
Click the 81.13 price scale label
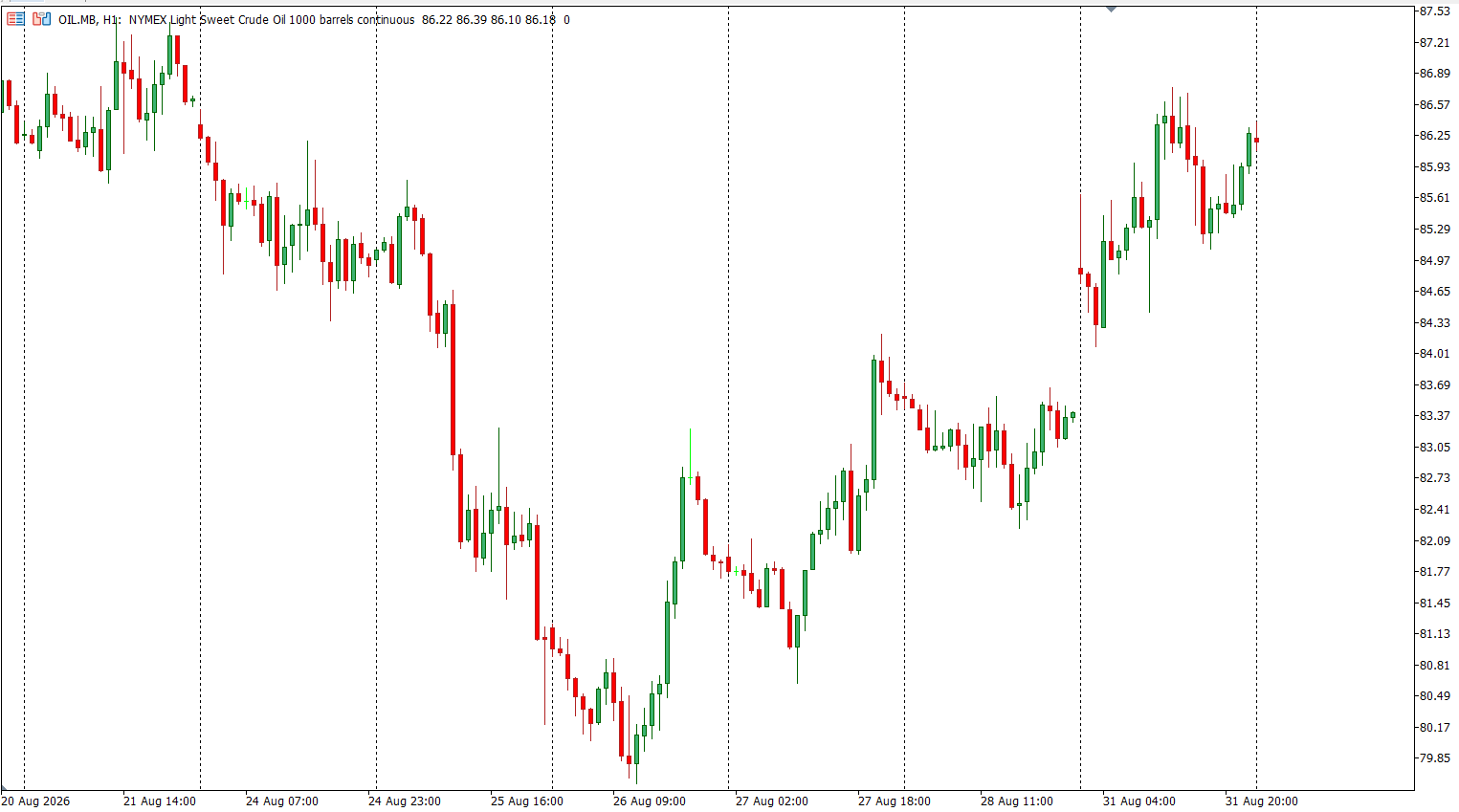pos(1434,634)
